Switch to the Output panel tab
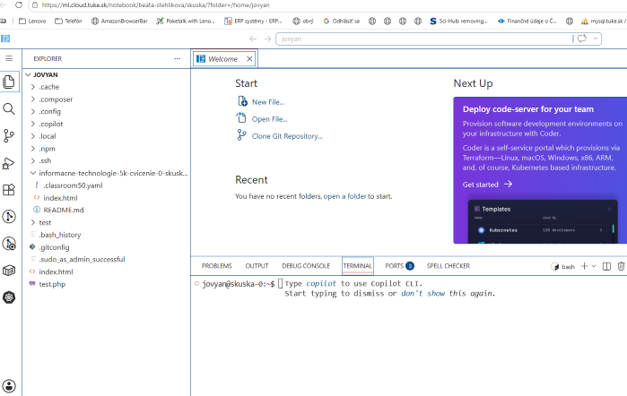627x396 pixels. point(257,266)
